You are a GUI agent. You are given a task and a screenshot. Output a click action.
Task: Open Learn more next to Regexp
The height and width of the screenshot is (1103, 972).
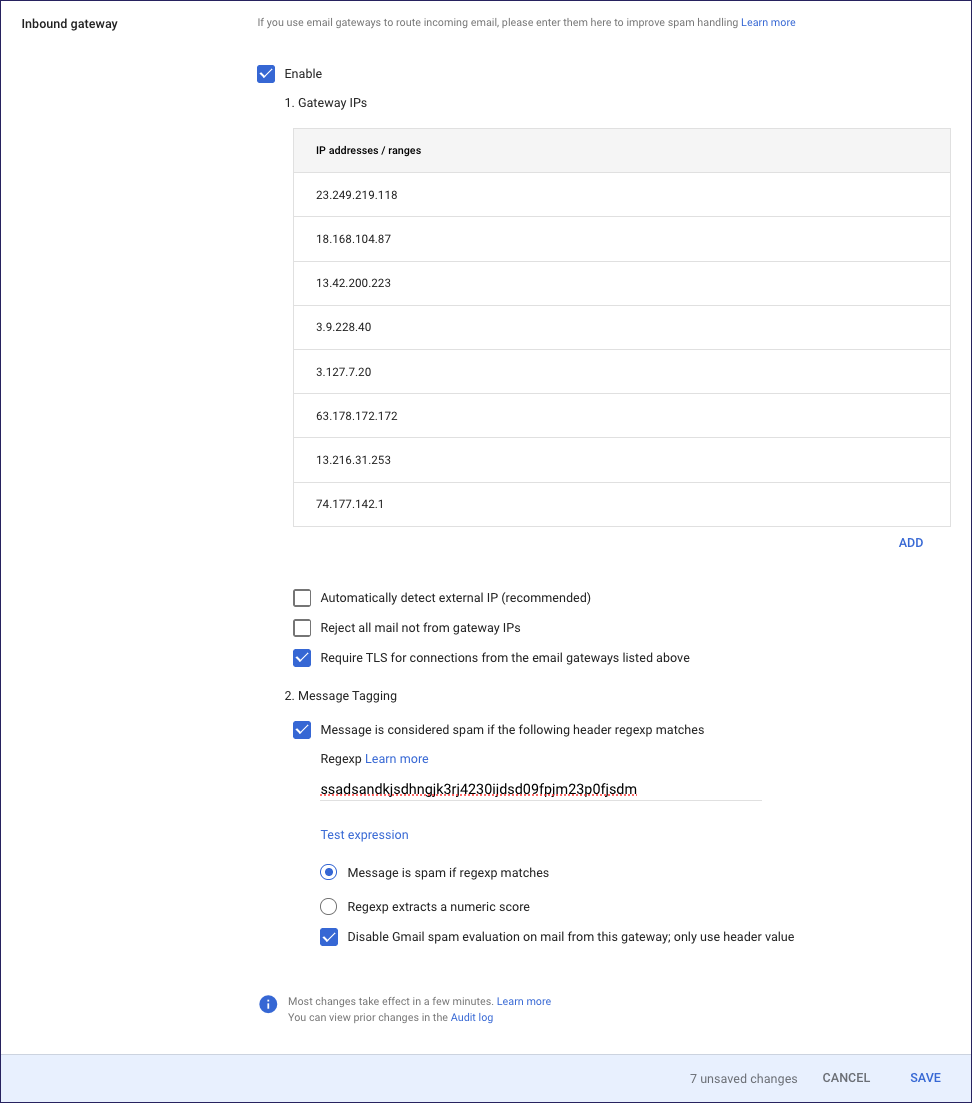pos(396,758)
